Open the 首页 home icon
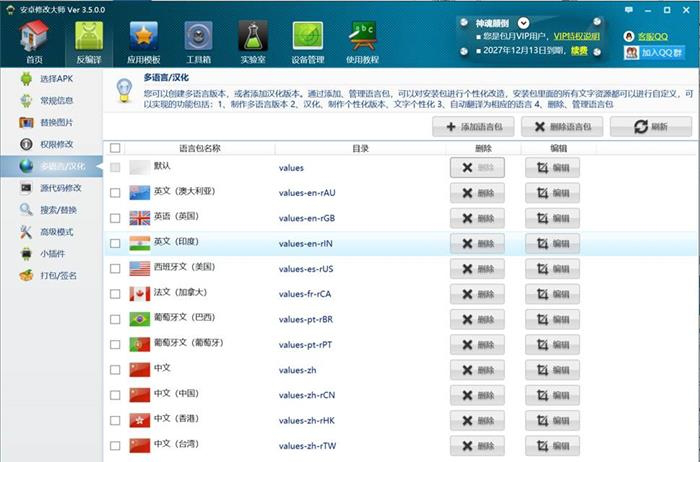 [34, 37]
